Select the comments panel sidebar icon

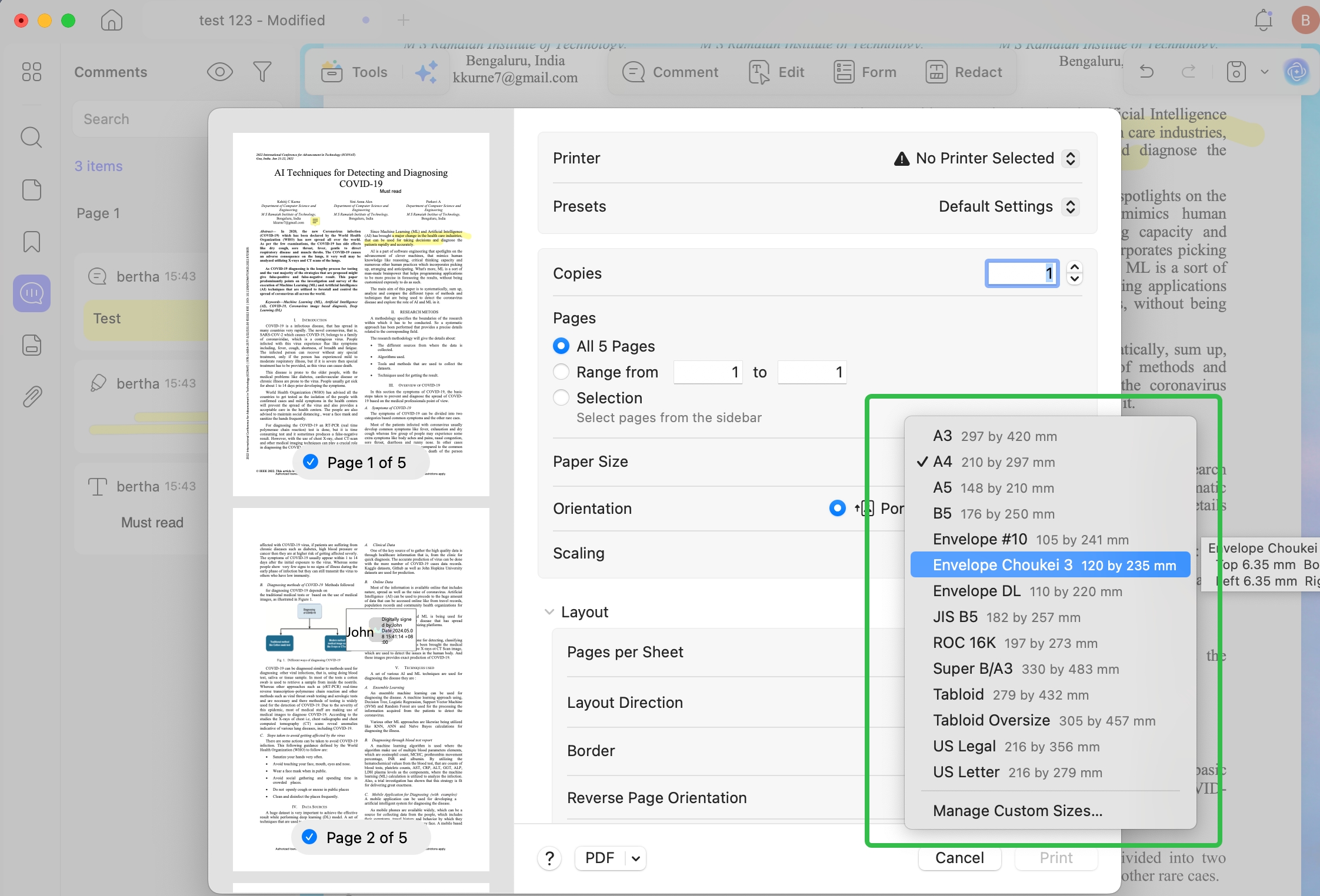pyautogui.click(x=32, y=293)
